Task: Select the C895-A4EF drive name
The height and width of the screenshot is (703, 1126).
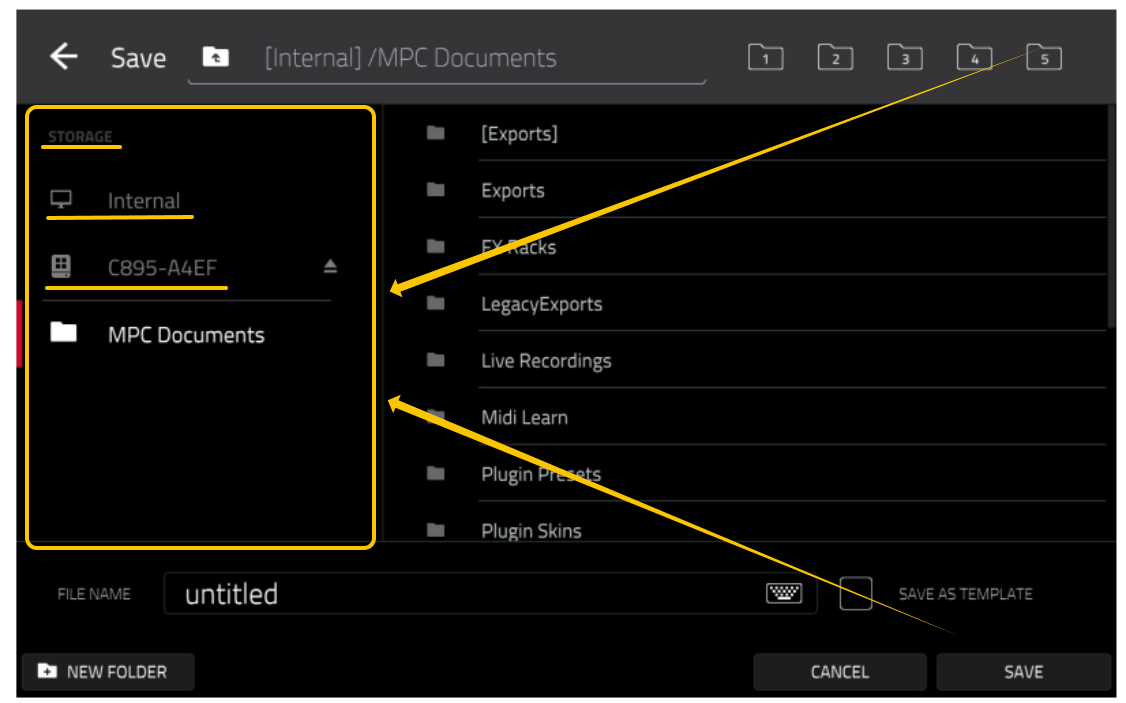Action: 162,267
